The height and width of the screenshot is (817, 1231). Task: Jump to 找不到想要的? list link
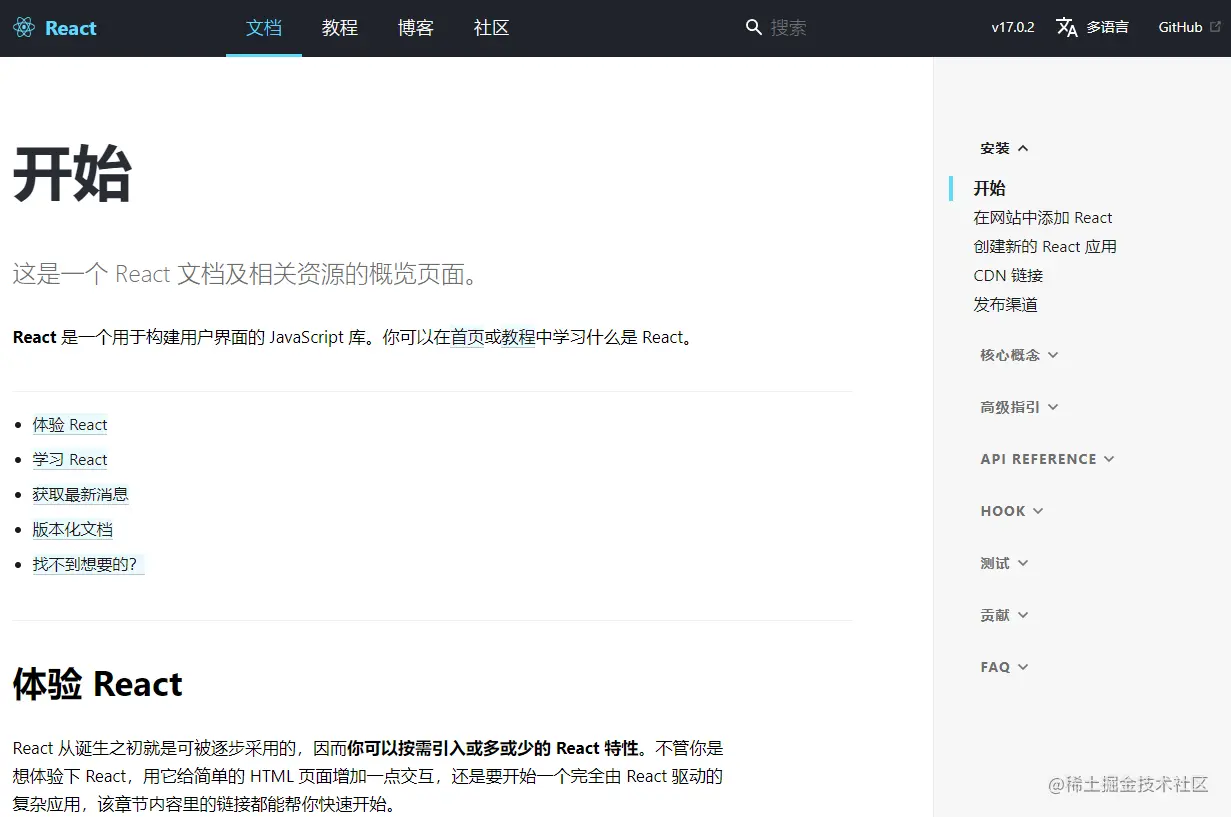click(x=88, y=564)
